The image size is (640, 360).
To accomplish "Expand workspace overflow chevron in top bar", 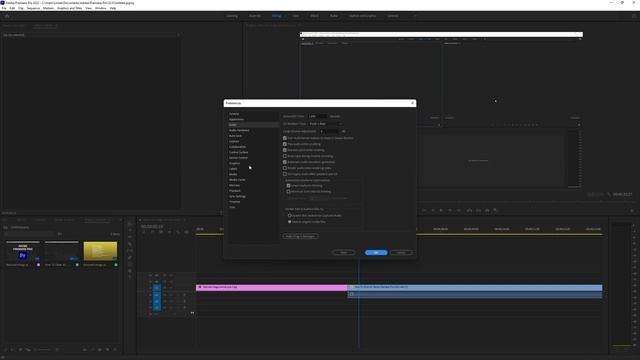I will [x=415, y=16].
